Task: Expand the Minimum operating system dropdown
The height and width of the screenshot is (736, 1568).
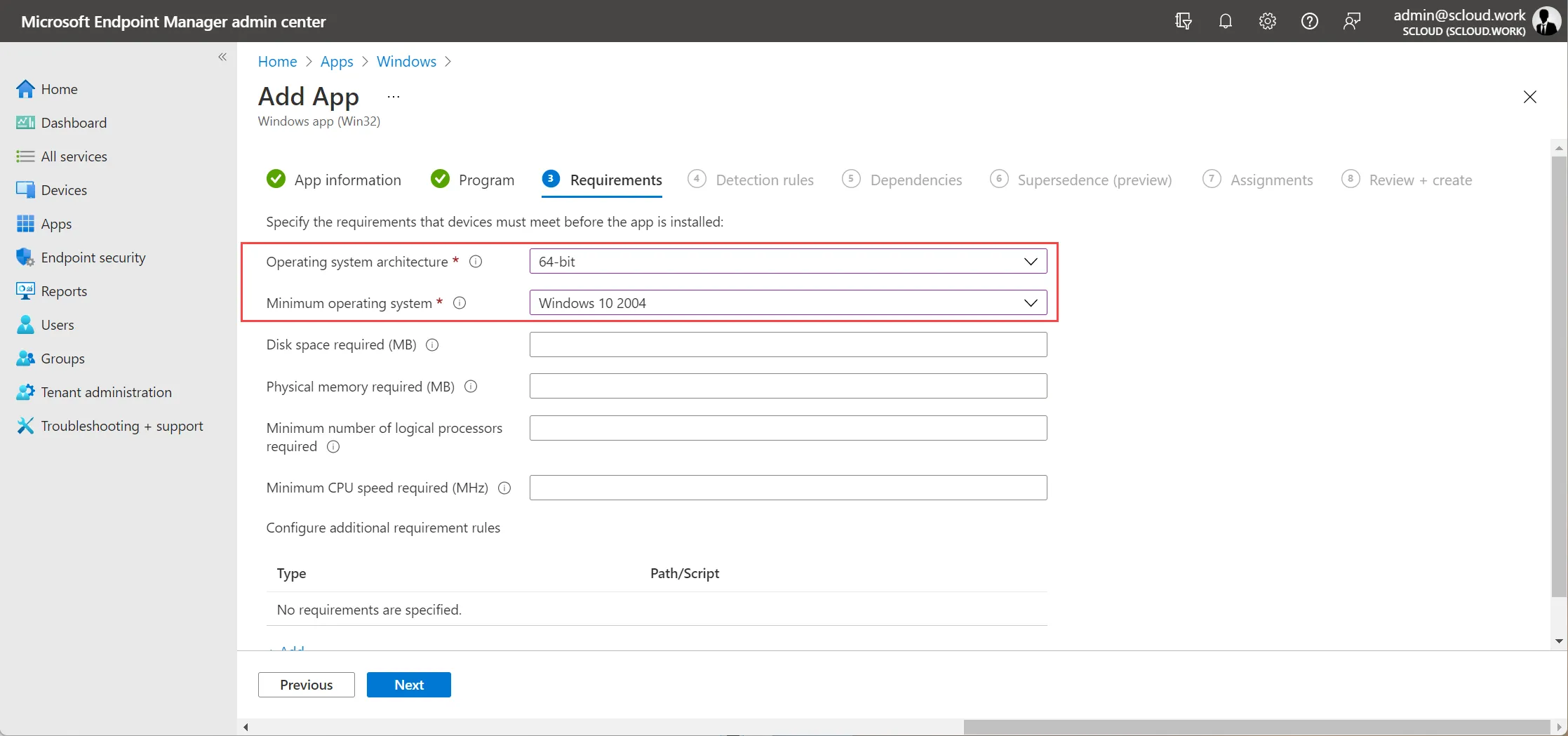Action: [x=788, y=303]
